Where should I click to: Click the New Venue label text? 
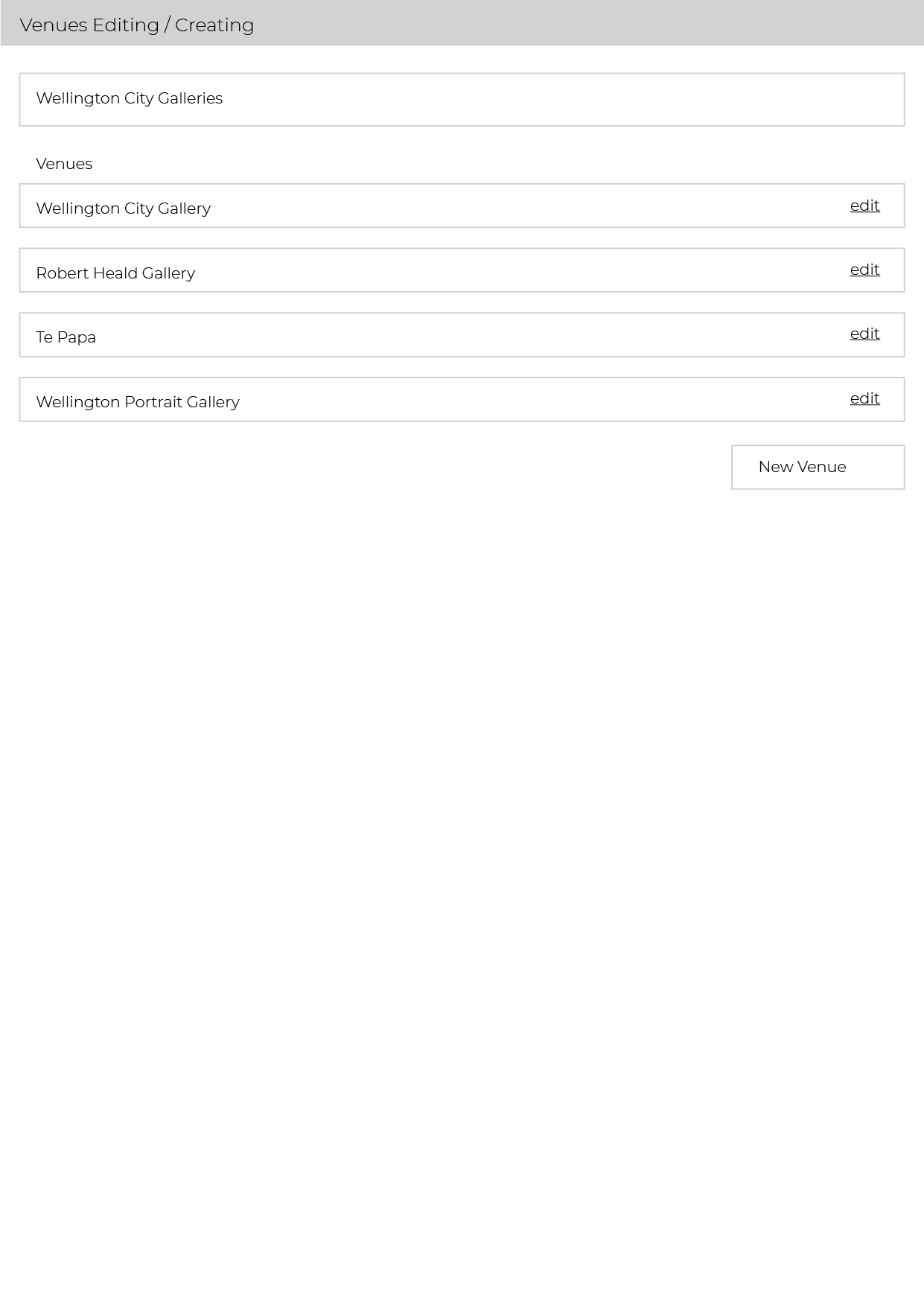[802, 467]
